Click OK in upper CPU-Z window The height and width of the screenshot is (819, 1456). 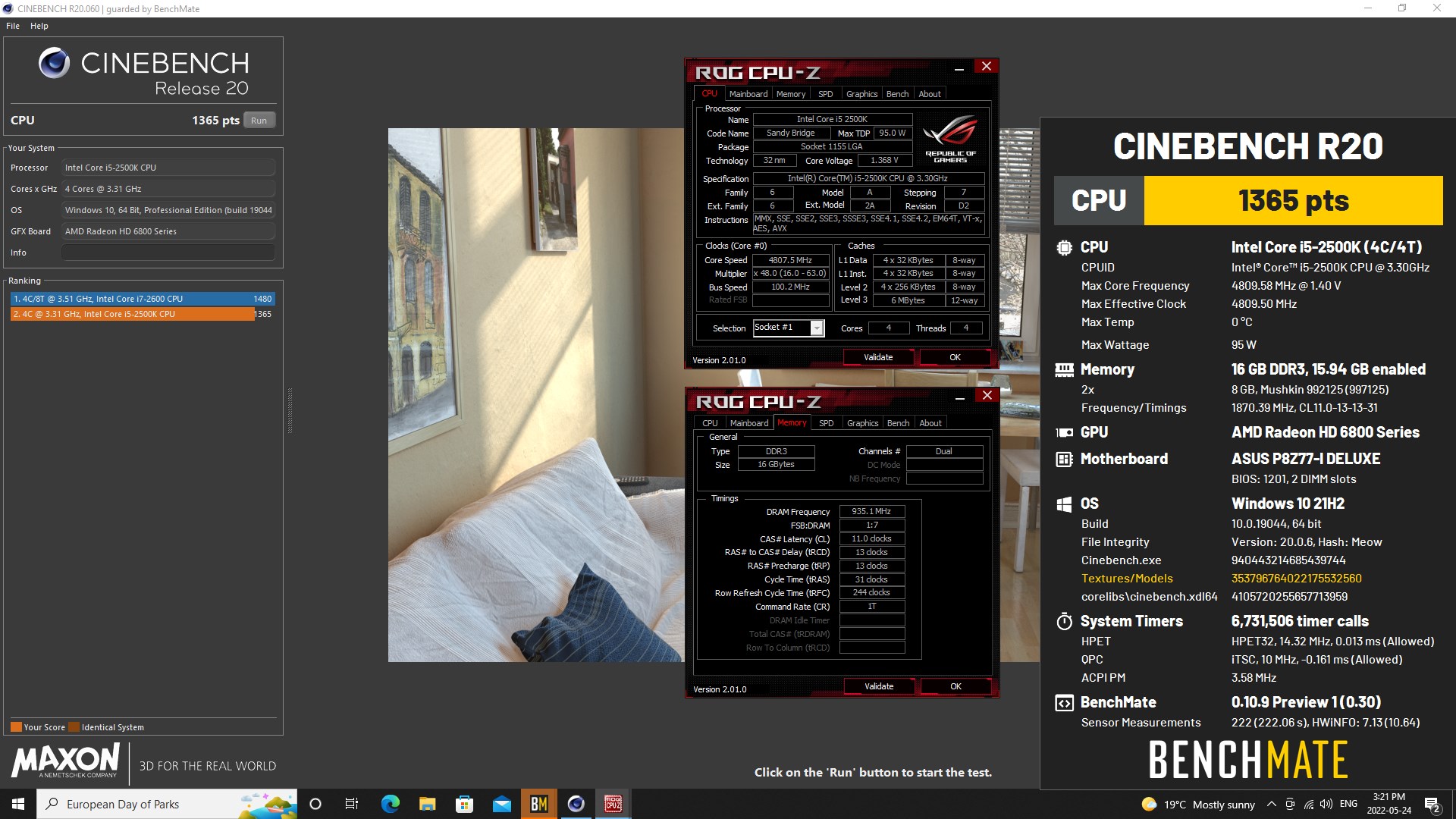pyautogui.click(x=955, y=357)
